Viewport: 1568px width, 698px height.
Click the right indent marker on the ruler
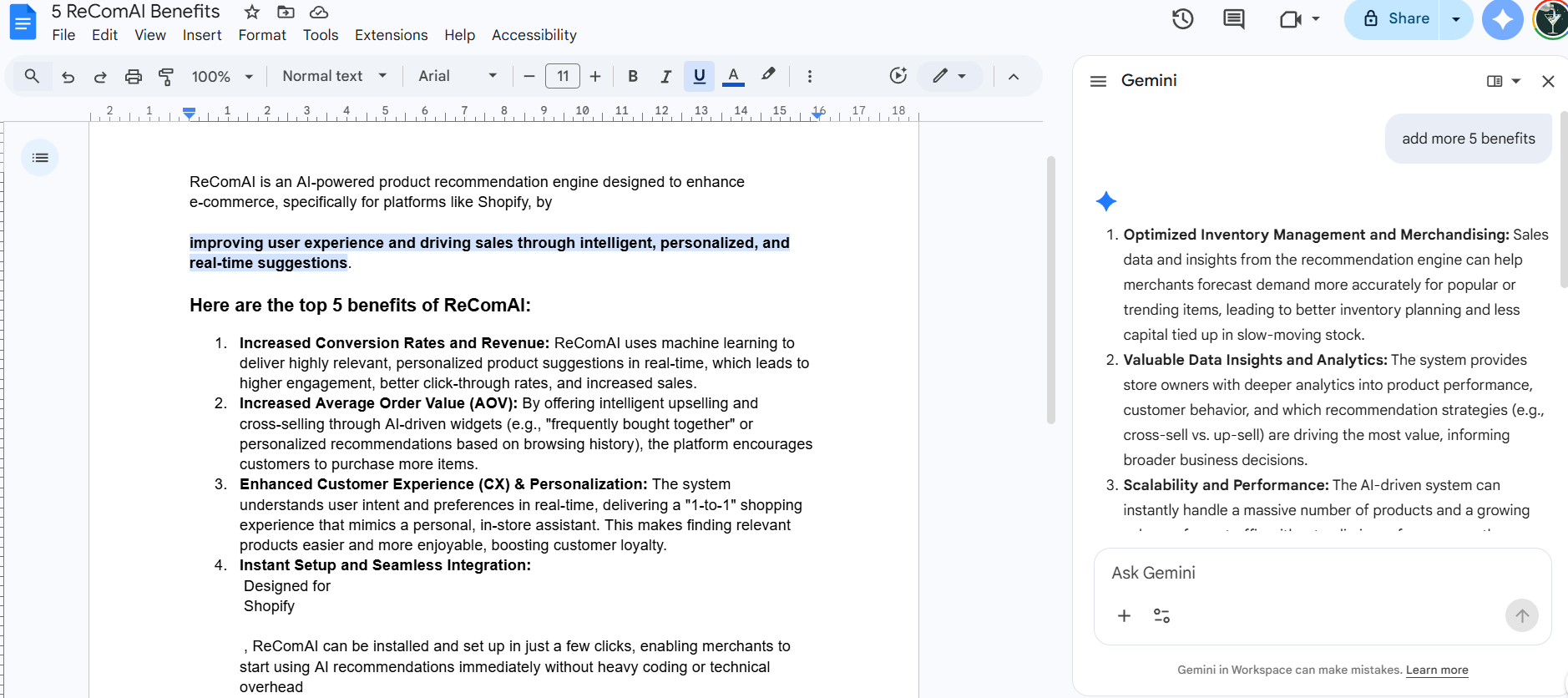pyautogui.click(x=817, y=114)
